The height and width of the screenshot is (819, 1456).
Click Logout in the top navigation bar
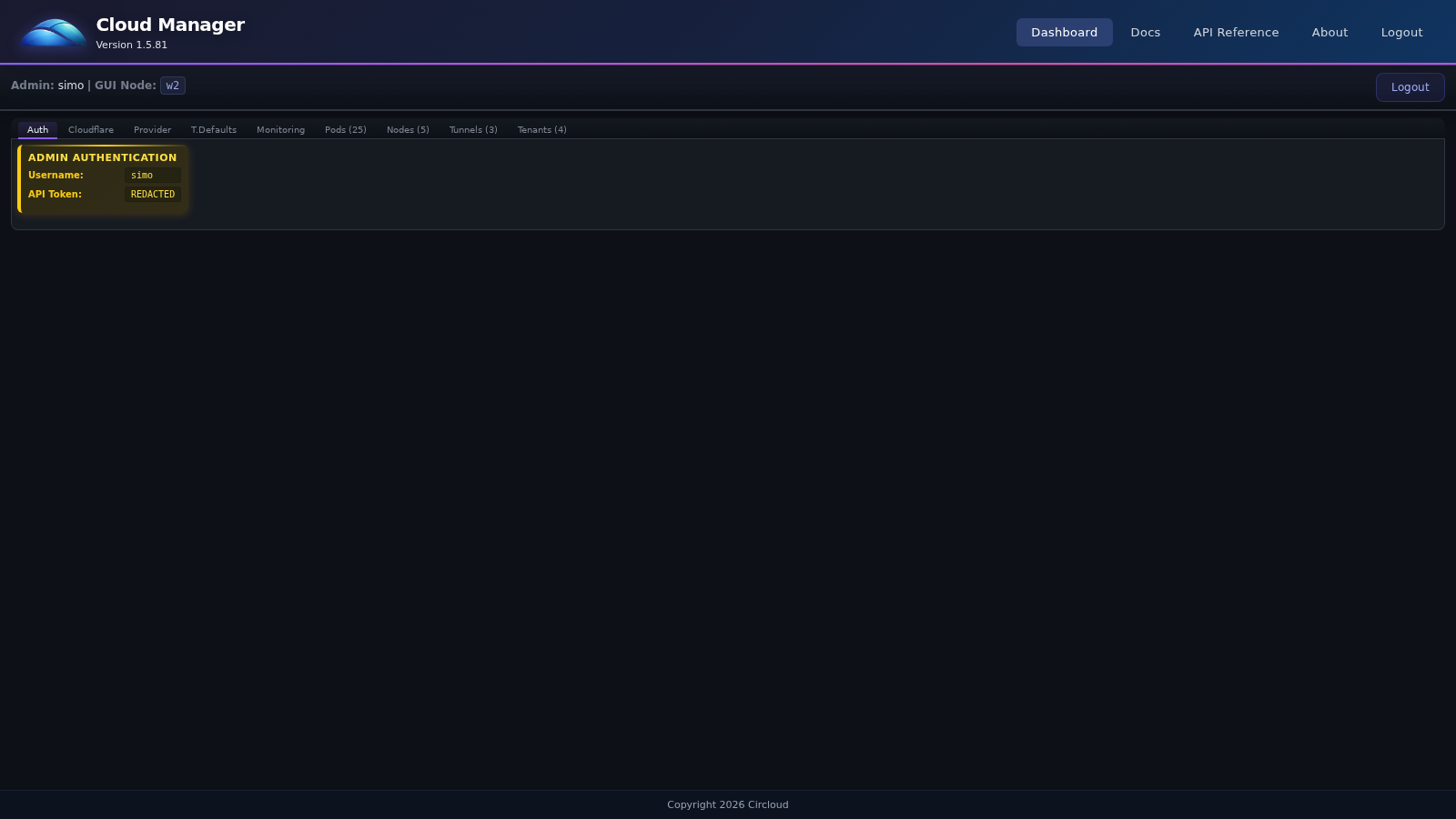[x=1401, y=32]
